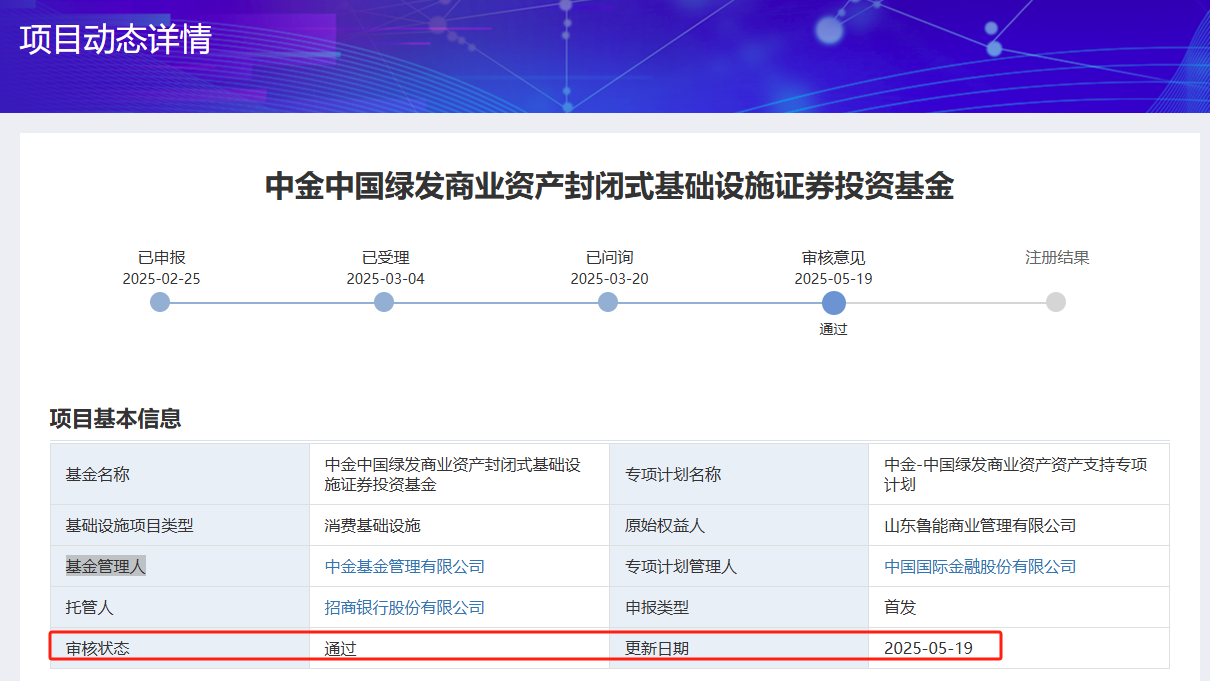This screenshot has height=681, width=1210.
Task: Open the 招商银行股份有限公司 link
Action: (405, 607)
